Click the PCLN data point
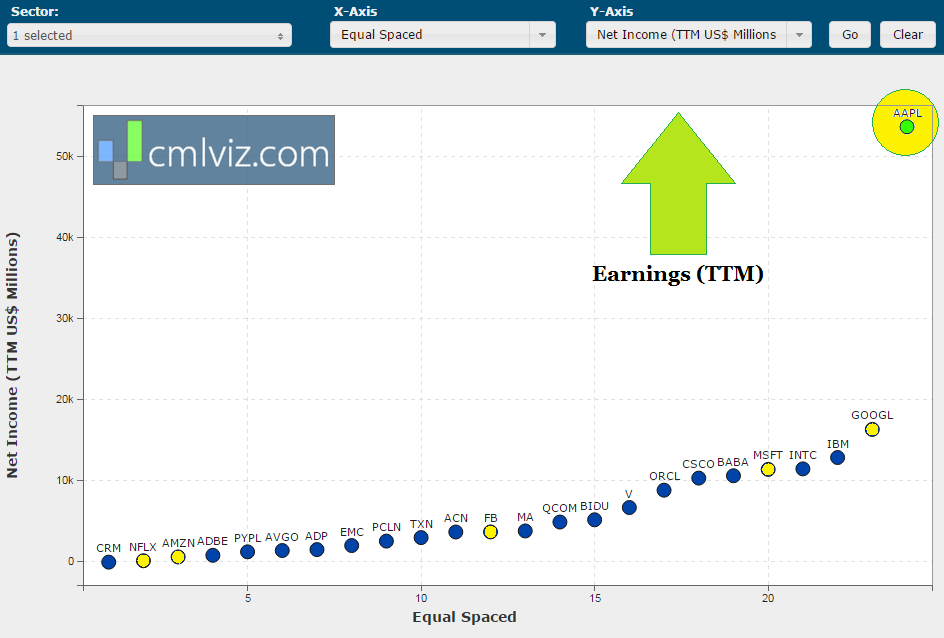Image resolution: width=944 pixels, height=638 pixels. coord(387,541)
